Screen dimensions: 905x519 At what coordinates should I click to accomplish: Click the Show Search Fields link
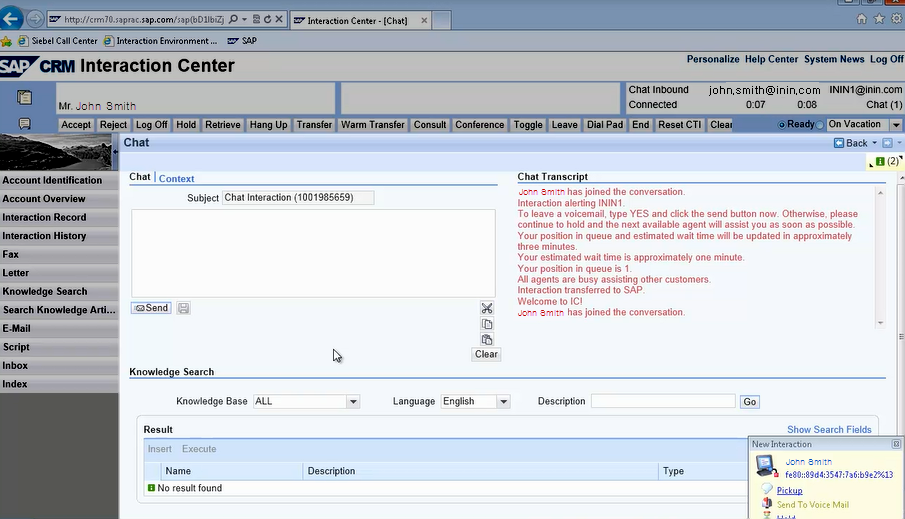click(828, 429)
